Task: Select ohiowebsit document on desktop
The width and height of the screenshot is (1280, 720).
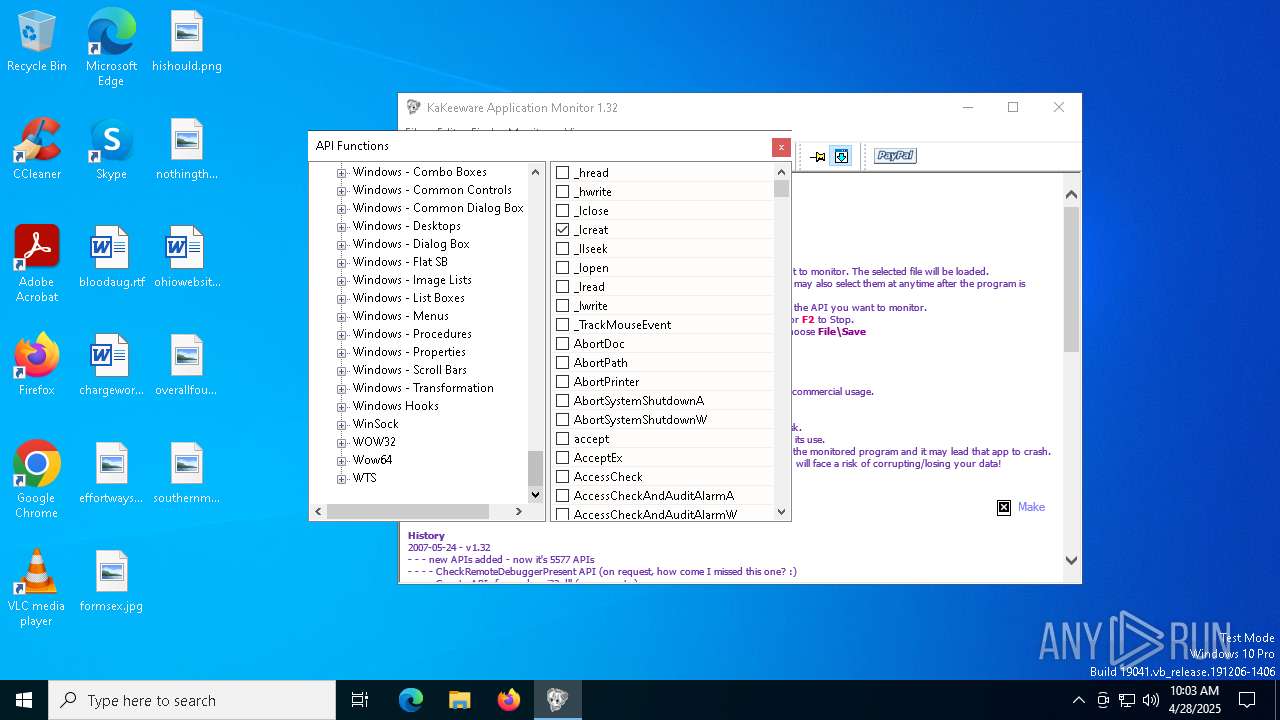Action: [187, 257]
